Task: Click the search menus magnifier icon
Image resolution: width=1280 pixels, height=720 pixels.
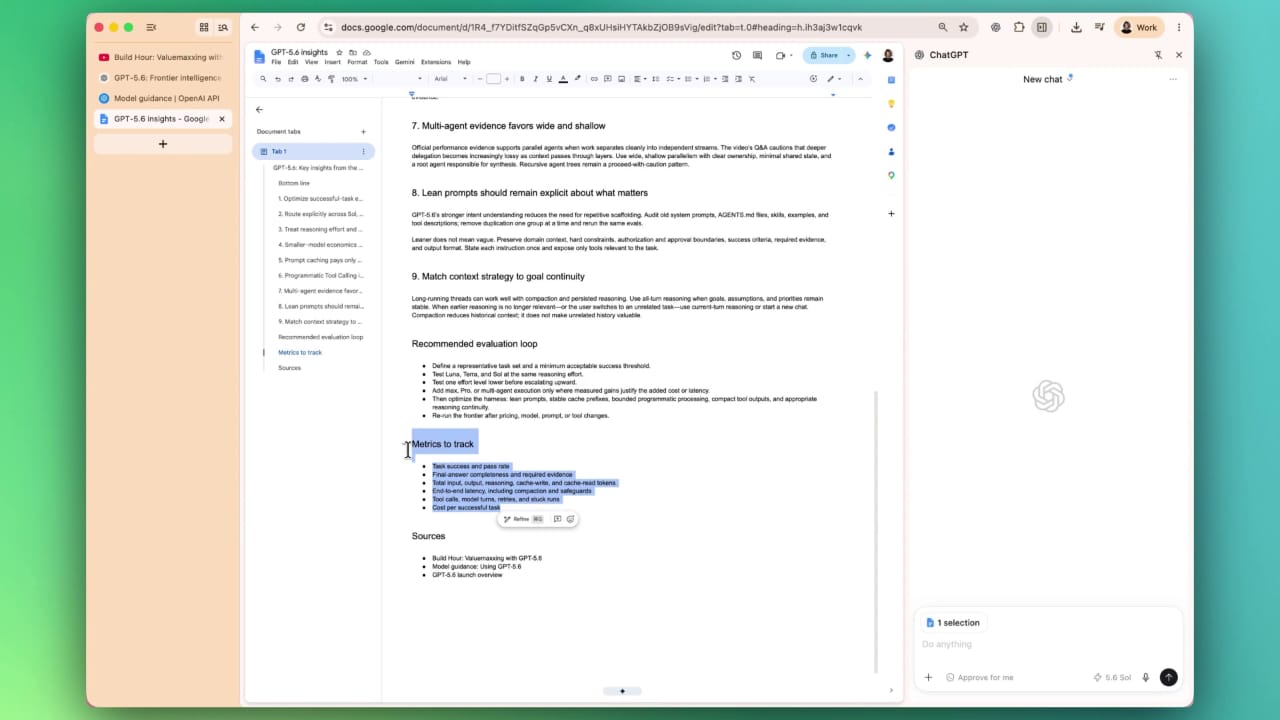Action: 263,79
